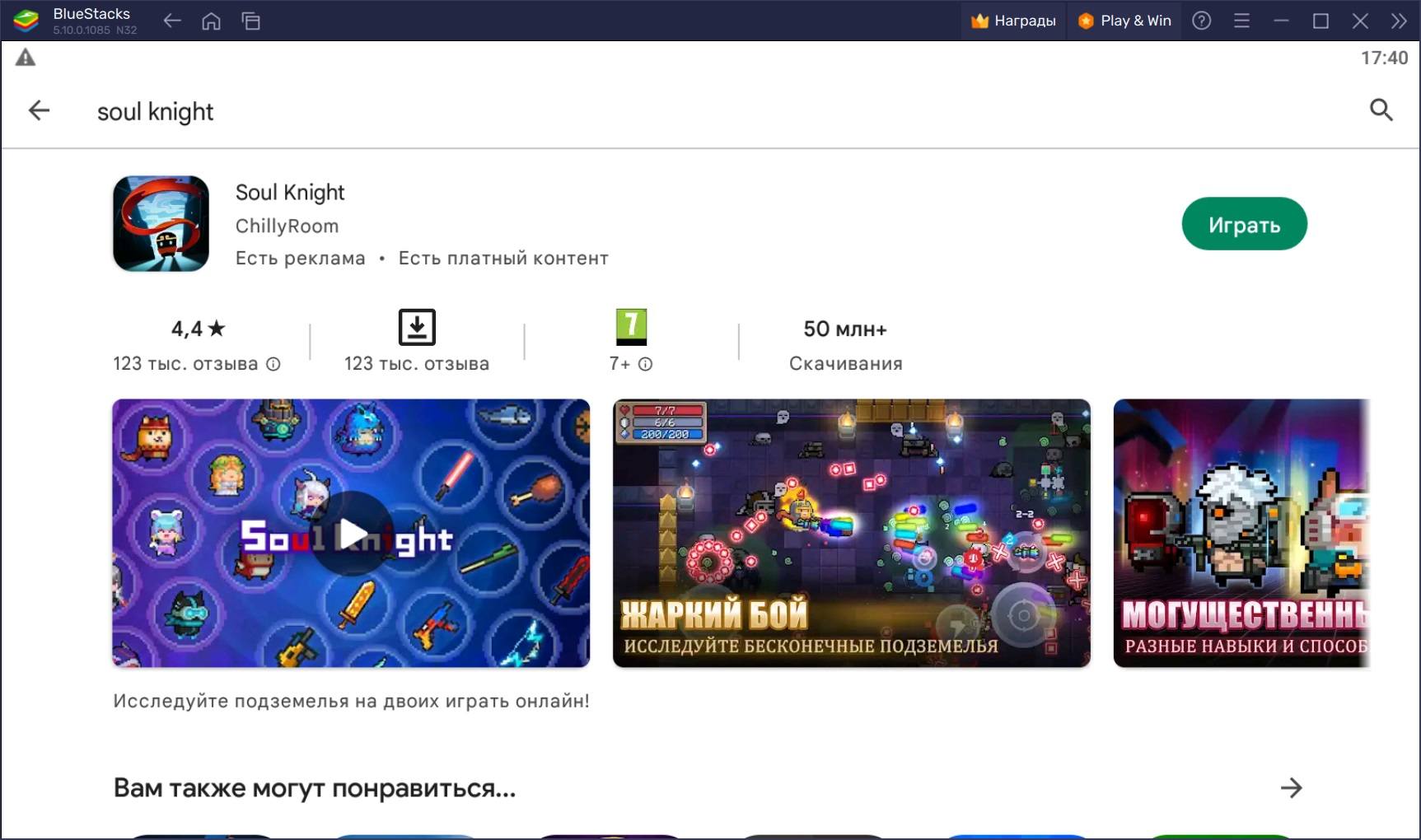
Task: Click the BlueStacks logo icon
Action: [26, 21]
